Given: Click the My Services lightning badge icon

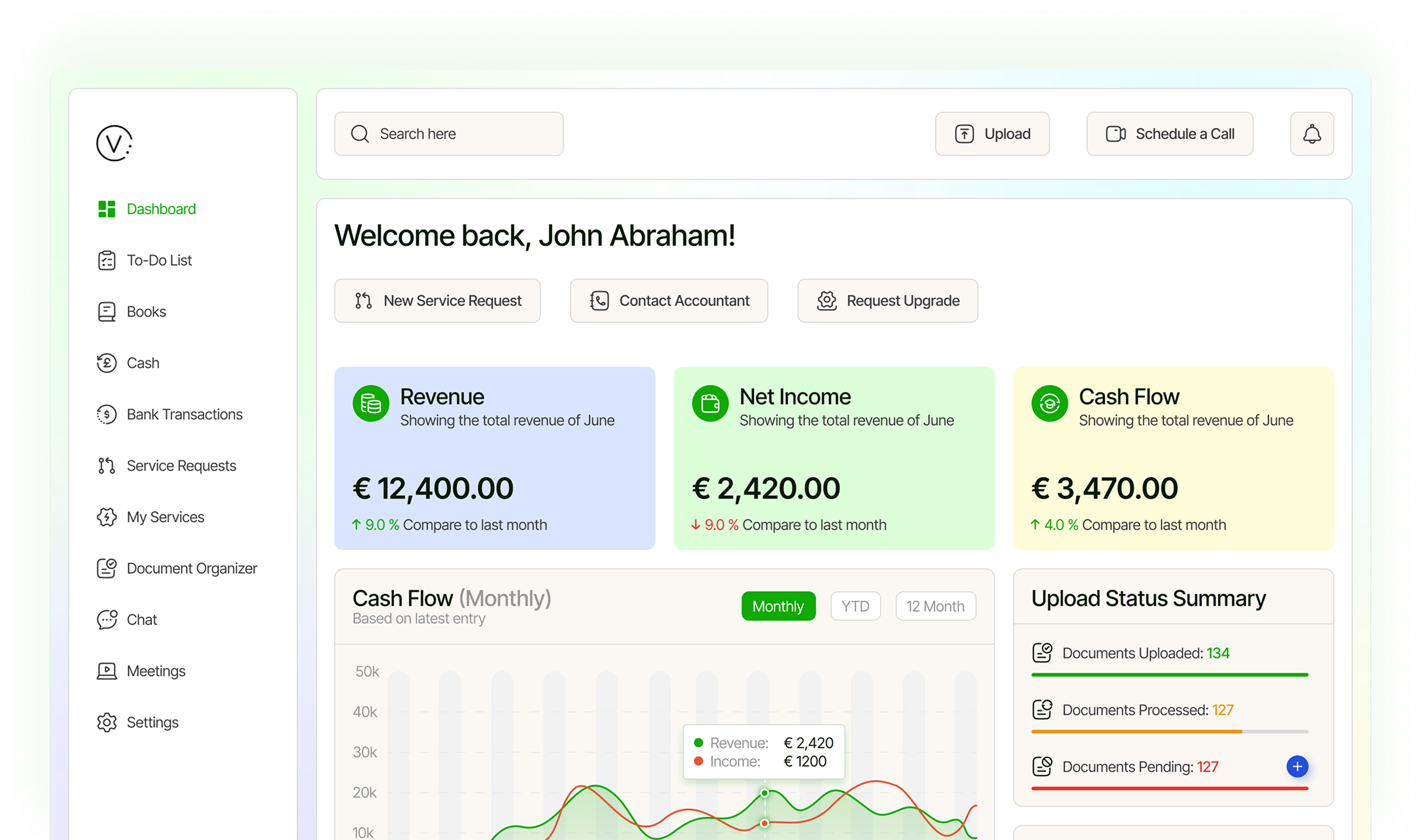Looking at the screenshot, I should (107, 517).
